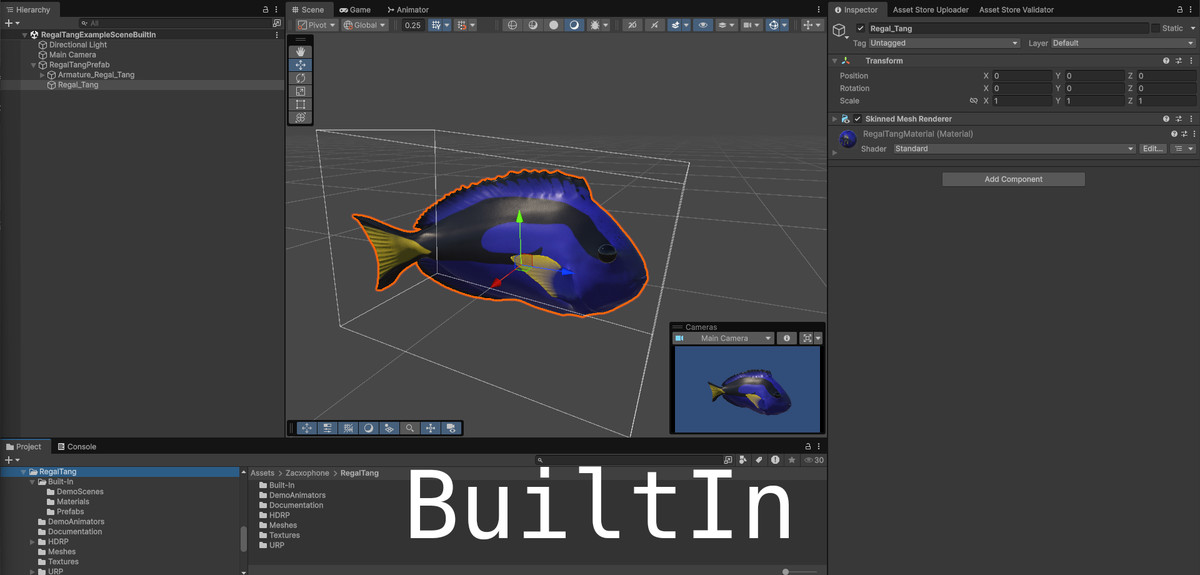Click Zacxophone in the breadcrumb path
This screenshot has height=575, width=1200.
click(307, 473)
